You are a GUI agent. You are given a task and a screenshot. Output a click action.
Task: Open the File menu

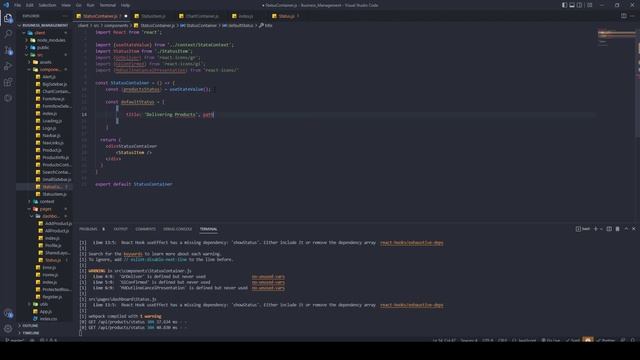pos(18,5)
